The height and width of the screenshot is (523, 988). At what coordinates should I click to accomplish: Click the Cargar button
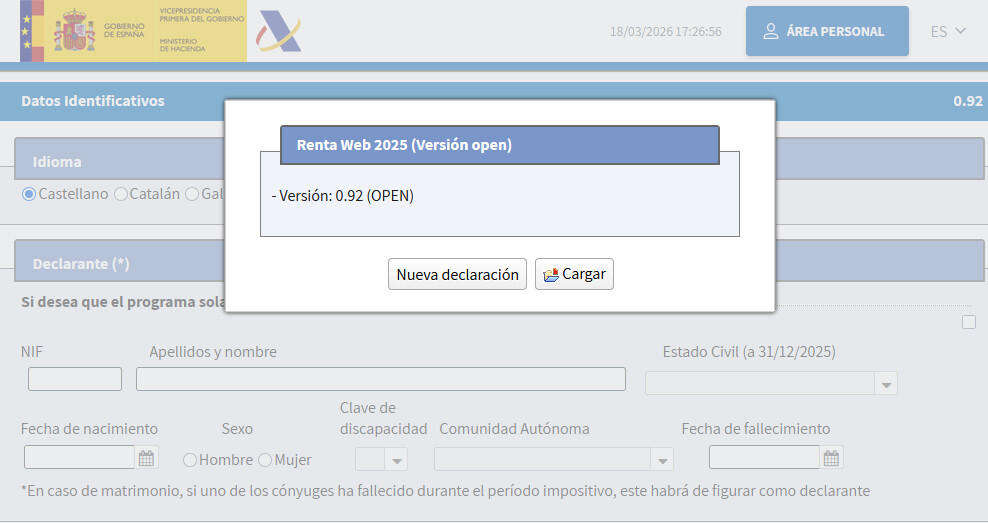tap(574, 274)
